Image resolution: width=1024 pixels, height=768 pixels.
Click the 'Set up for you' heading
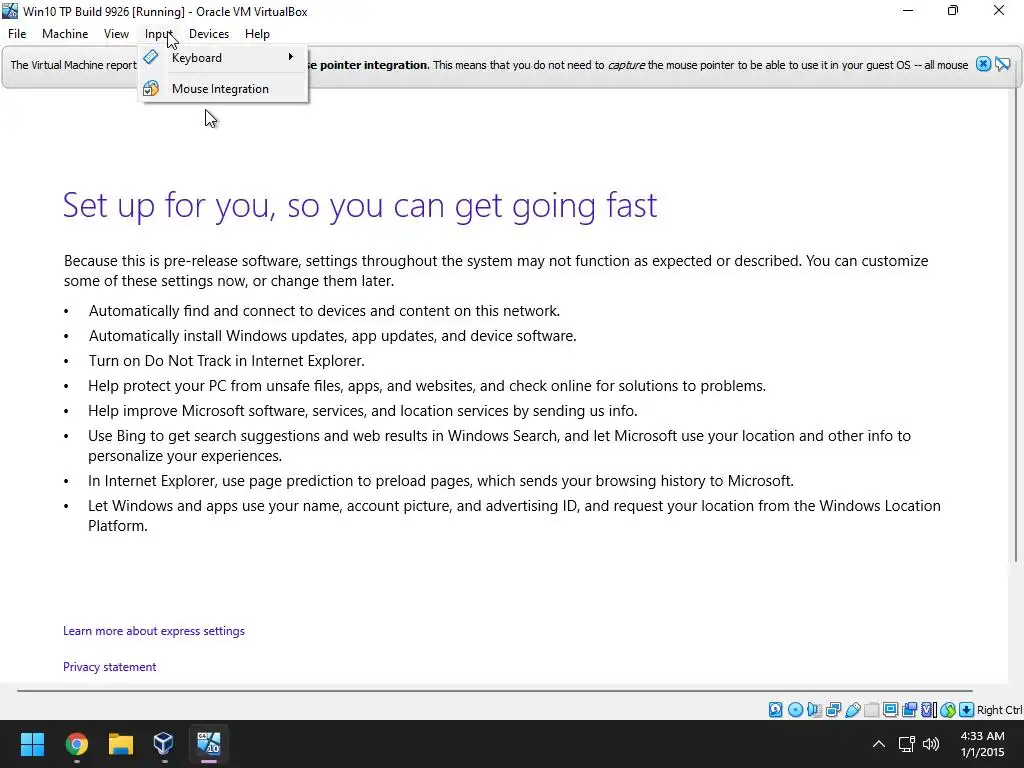360,205
